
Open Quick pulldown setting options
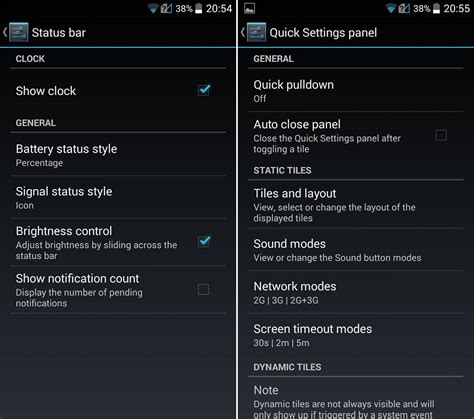[x=356, y=91]
